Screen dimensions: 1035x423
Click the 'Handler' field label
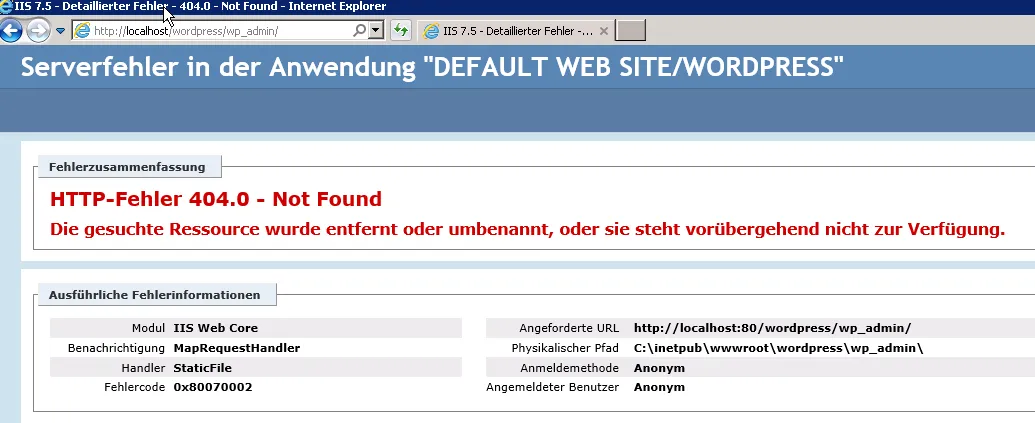coord(143,368)
